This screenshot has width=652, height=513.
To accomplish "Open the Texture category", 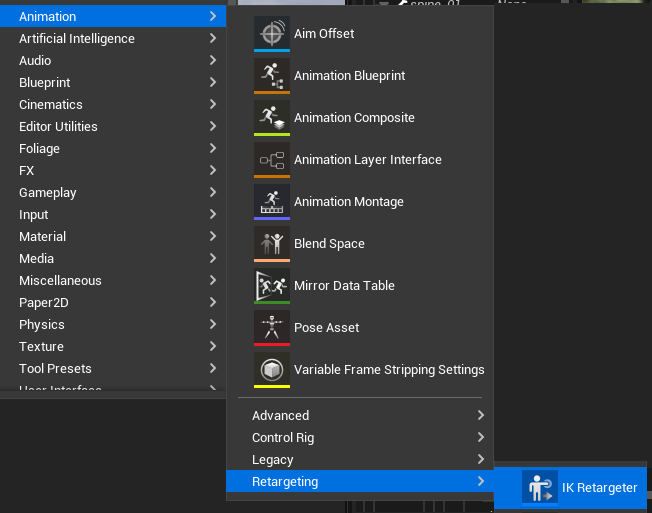I will pos(113,347).
